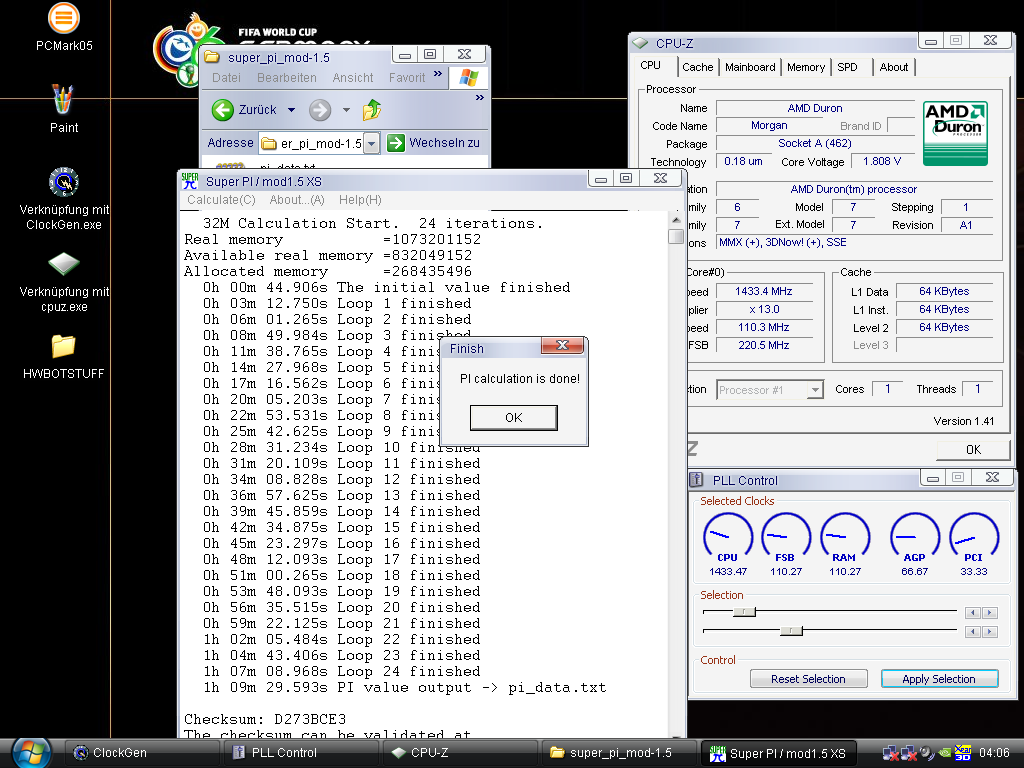This screenshot has width=1024, height=768.
Task: Click upper slider right step arrow
Action: [x=990, y=613]
